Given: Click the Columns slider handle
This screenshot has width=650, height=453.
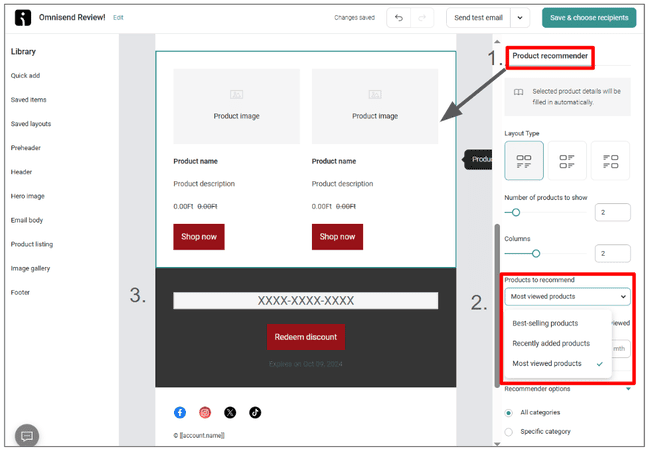Looking at the screenshot, I should pyautogui.click(x=536, y=253).
